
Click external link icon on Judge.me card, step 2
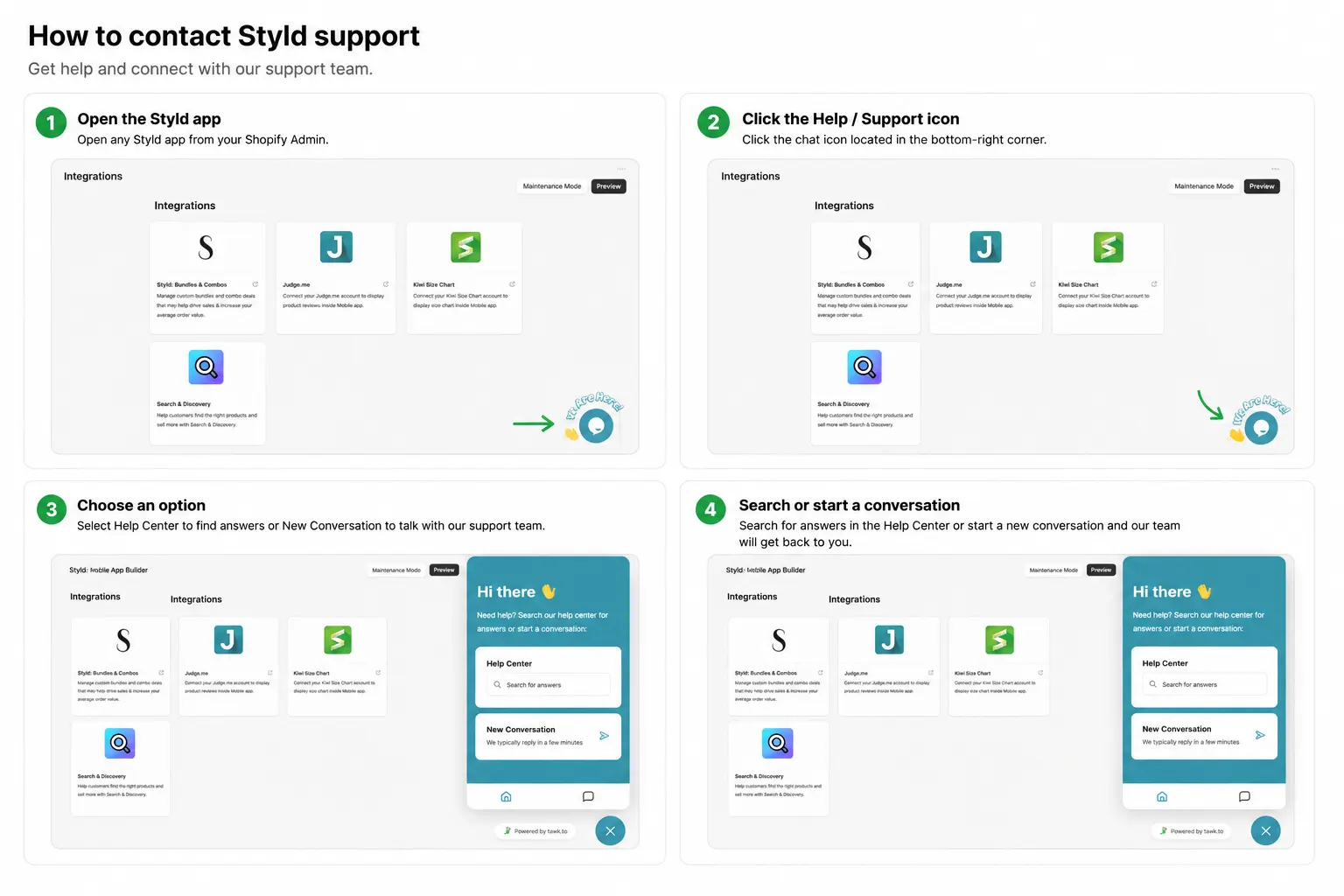[x=1033, y=284]
